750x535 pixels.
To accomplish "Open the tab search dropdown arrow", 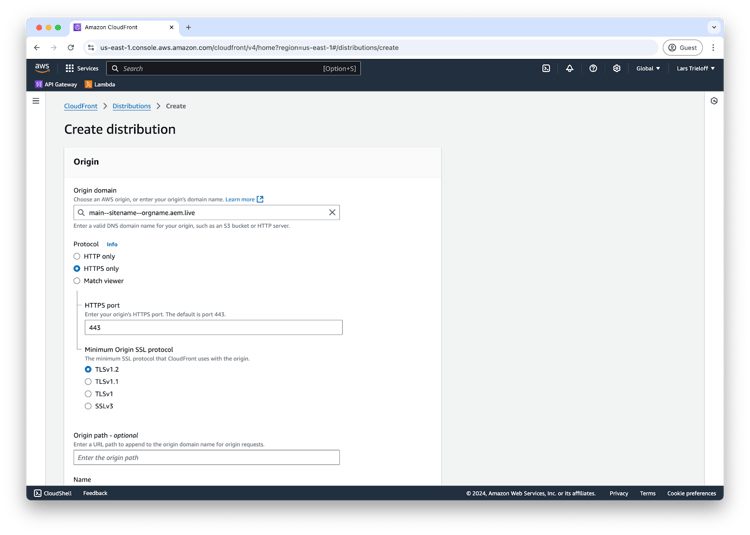I will (714, 27).
